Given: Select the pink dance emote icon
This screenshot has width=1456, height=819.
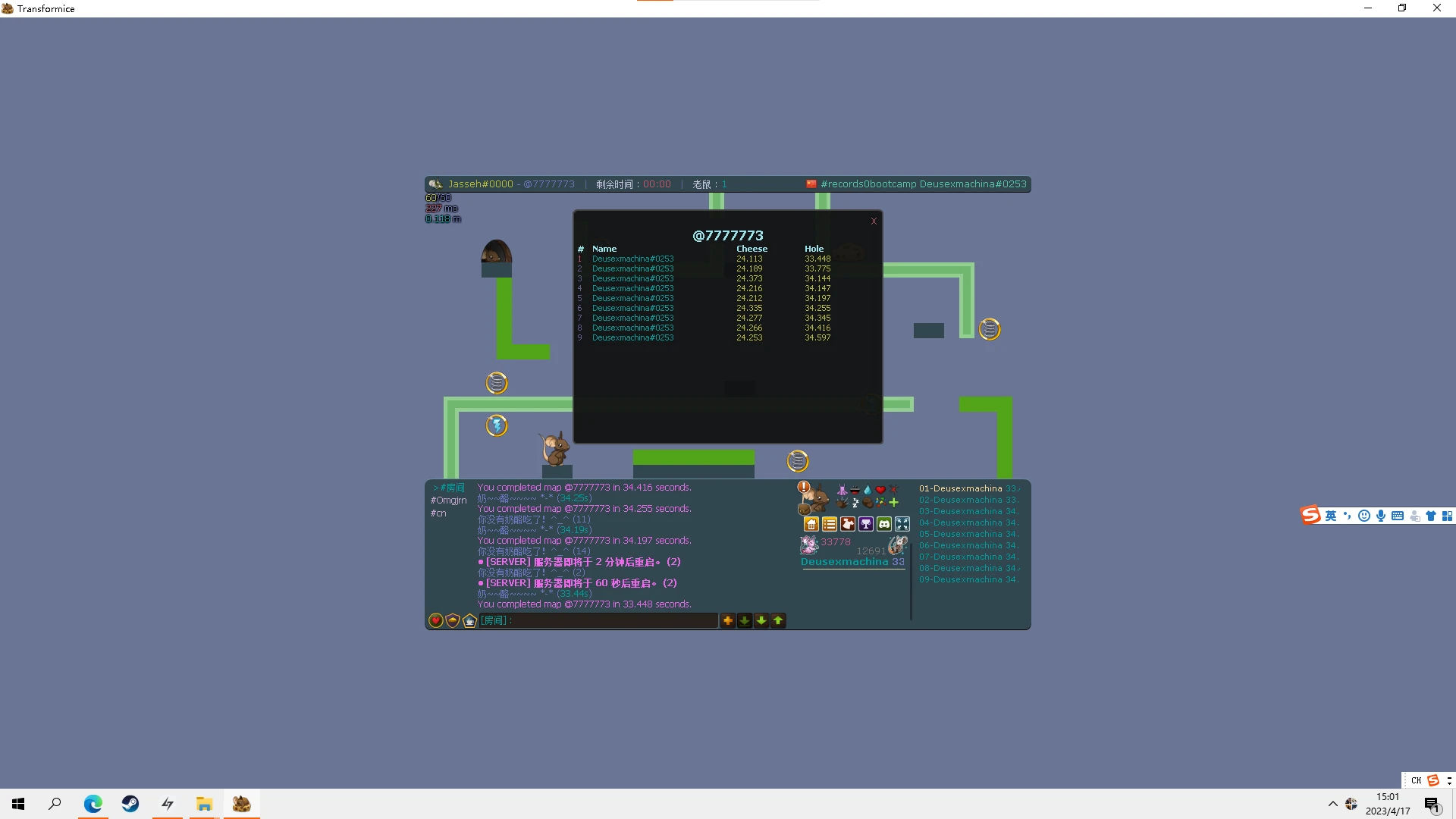Looking at the screenshot, I should (842, 490).
